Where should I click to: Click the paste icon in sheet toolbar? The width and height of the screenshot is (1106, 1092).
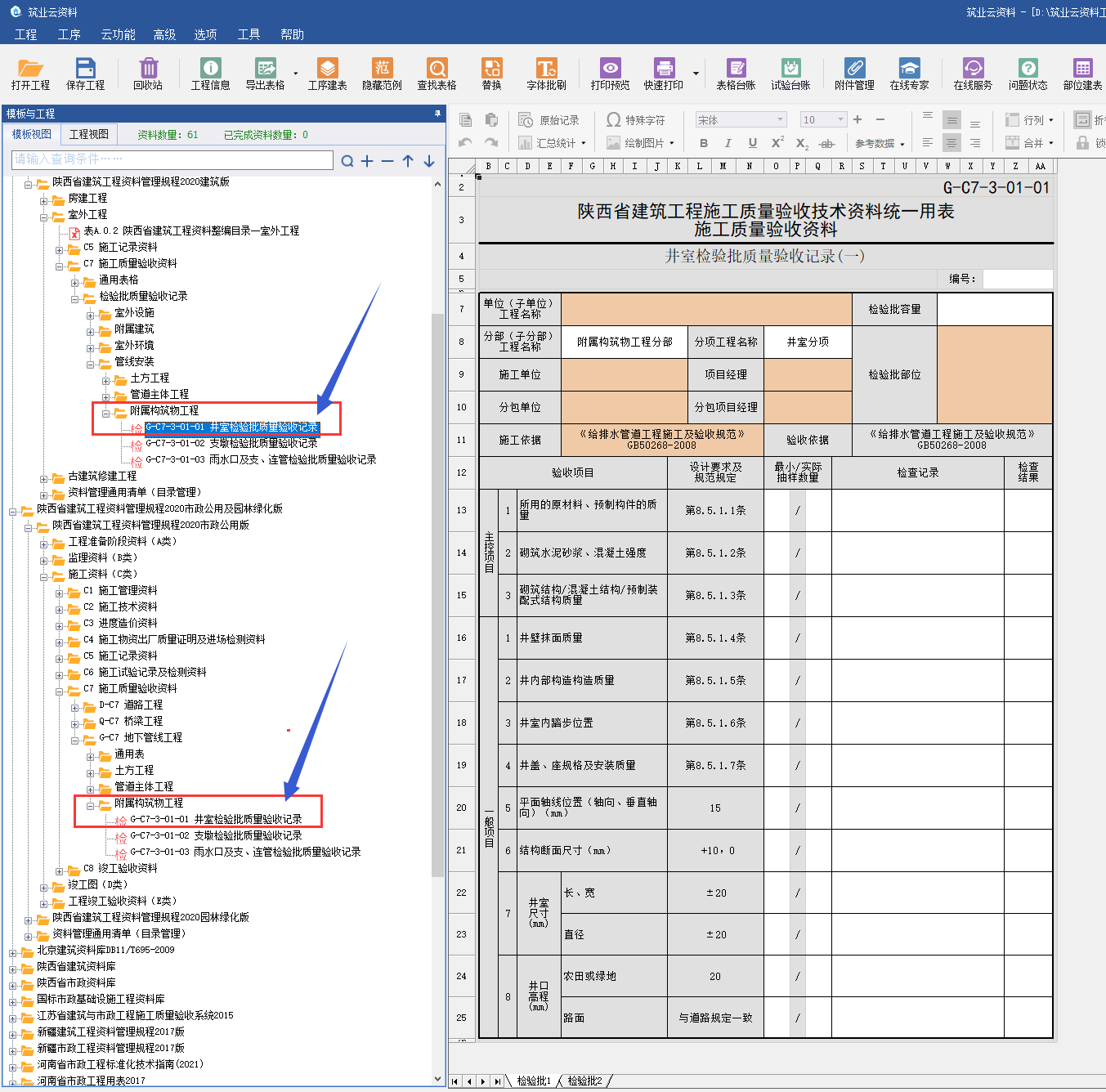(491, 120)
